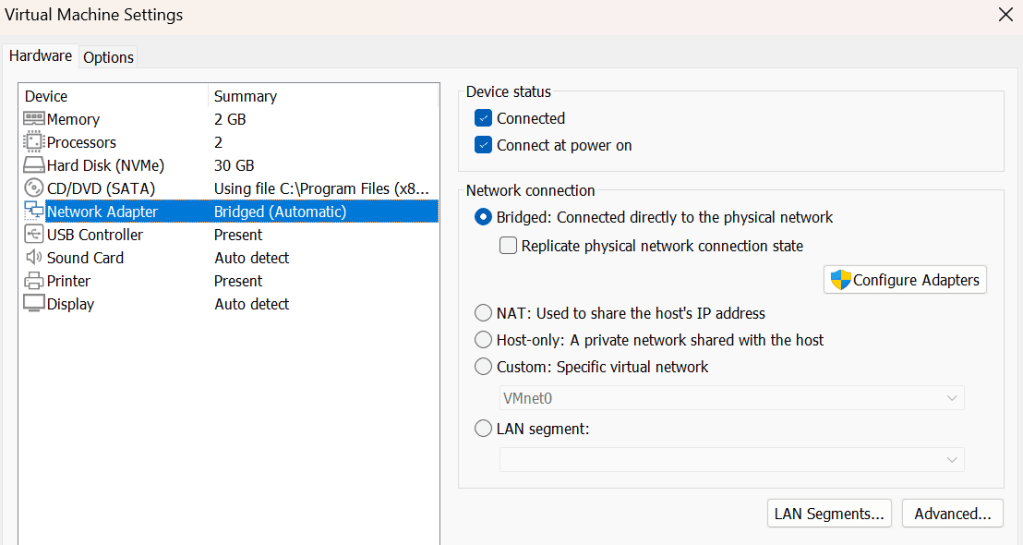This screenshot has width=1023, height=545.
Task: Click the Memory device icon
Action: 33,119
